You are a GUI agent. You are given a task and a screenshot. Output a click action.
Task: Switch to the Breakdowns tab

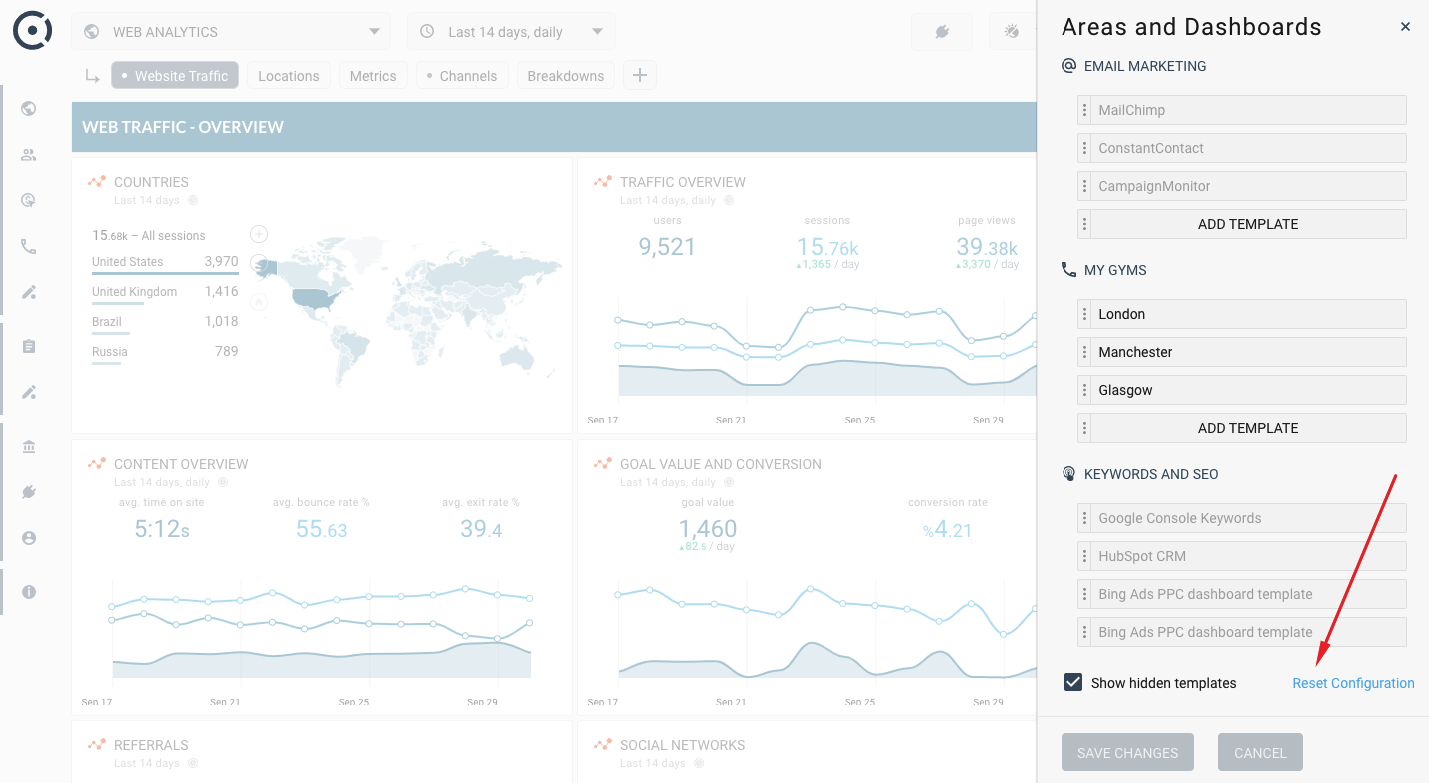pos(566,76)
